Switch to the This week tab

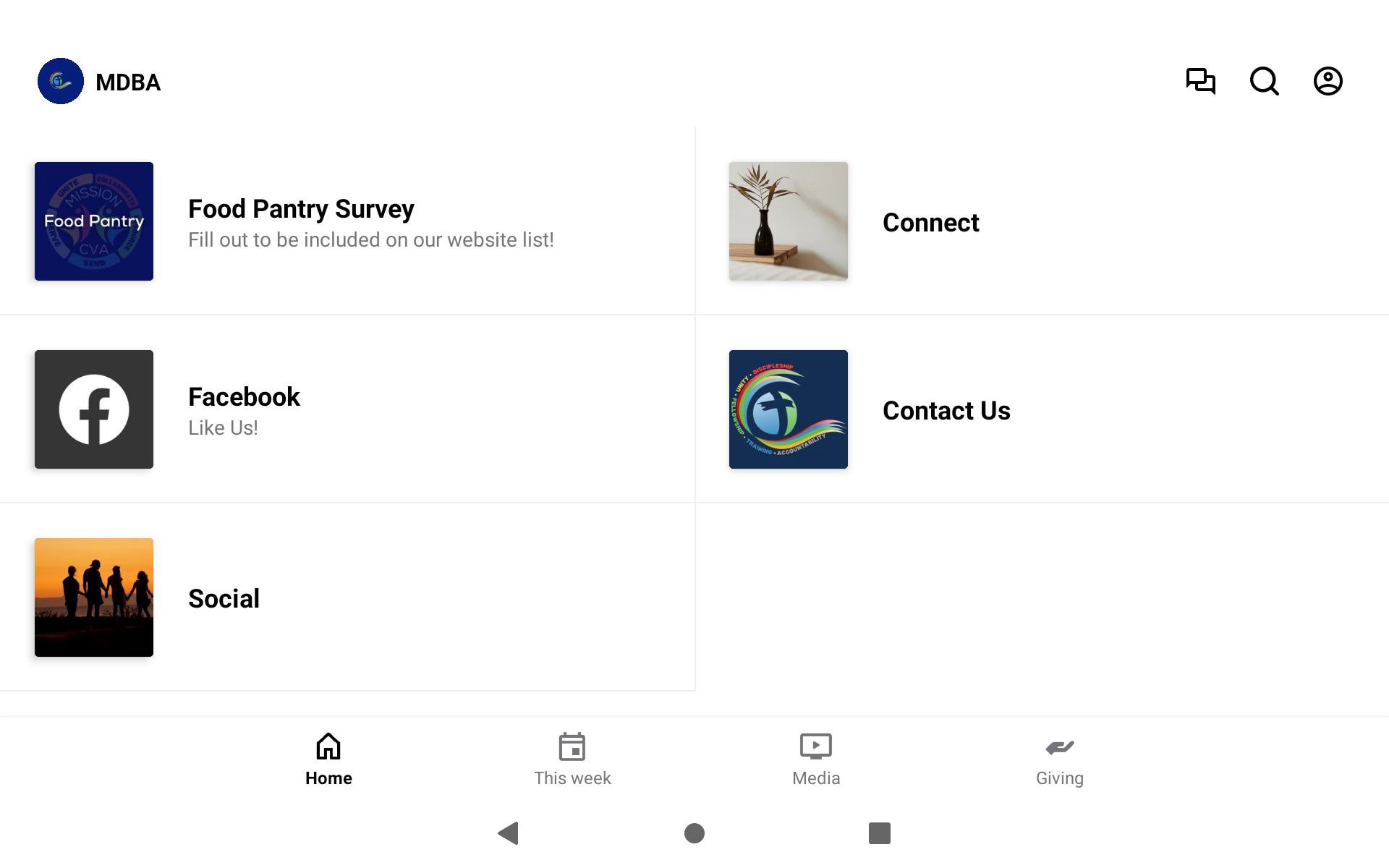point(572,759)
